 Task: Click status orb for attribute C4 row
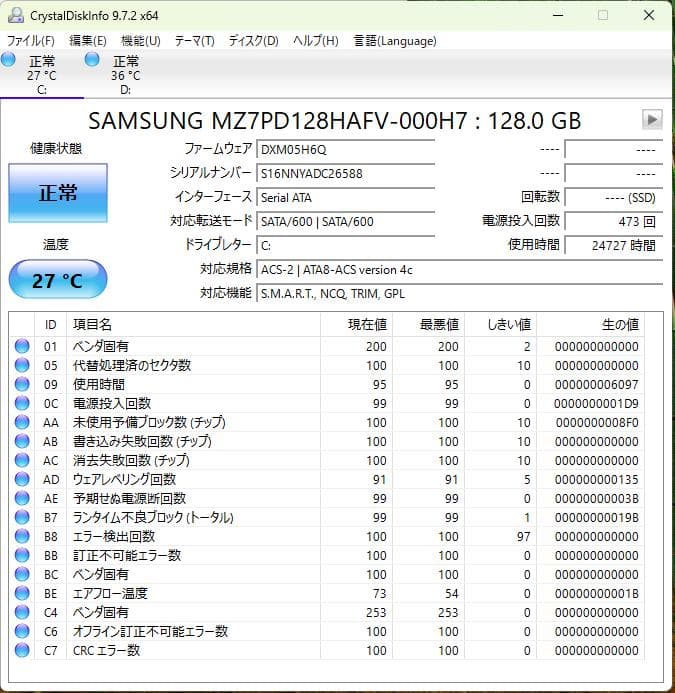[22, 612]
